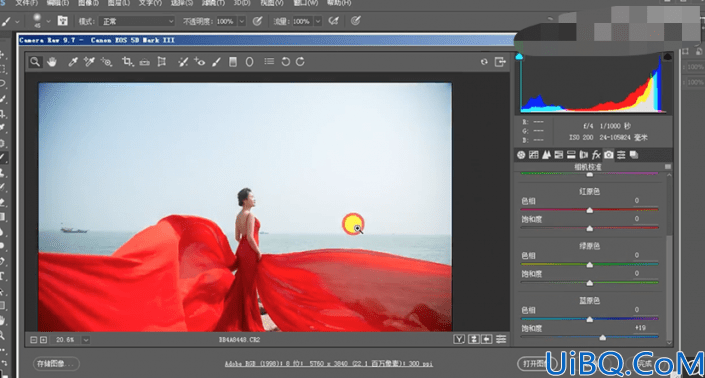Screen dimensions: 705x378
Task: Open the Camera Calibration panel tab
Action: 608,155
